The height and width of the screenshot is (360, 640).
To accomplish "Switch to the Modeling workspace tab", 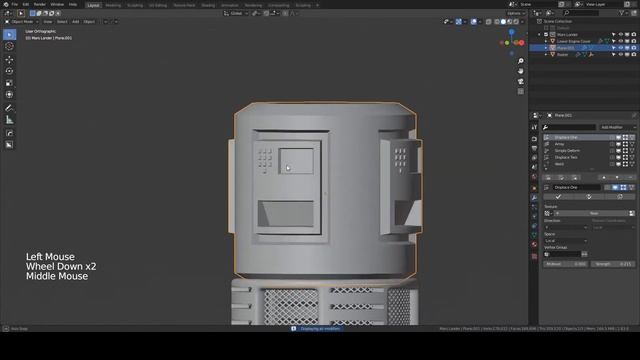I will [x=113, y=5].
